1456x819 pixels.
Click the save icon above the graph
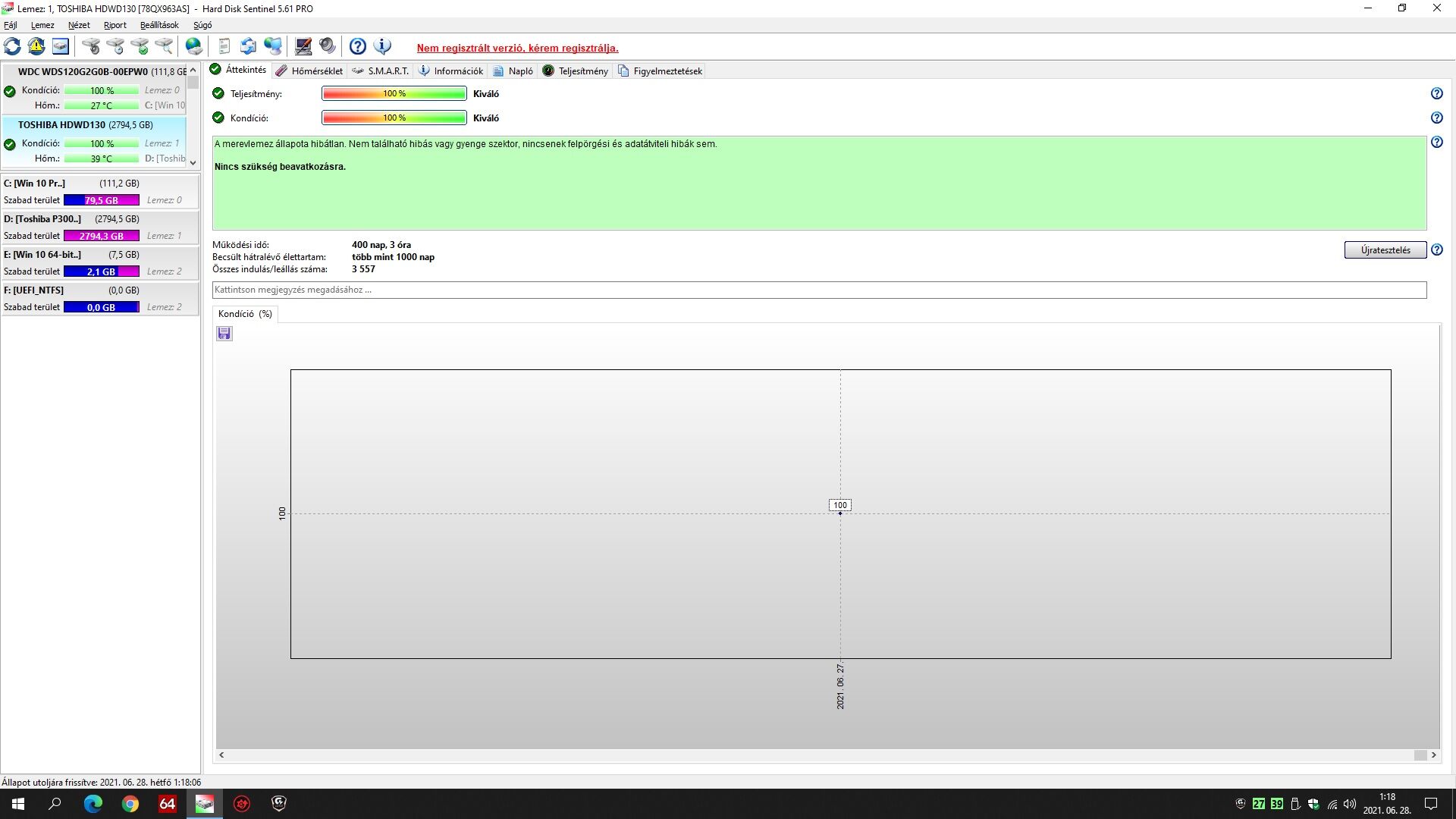click(x=224, y=334)
